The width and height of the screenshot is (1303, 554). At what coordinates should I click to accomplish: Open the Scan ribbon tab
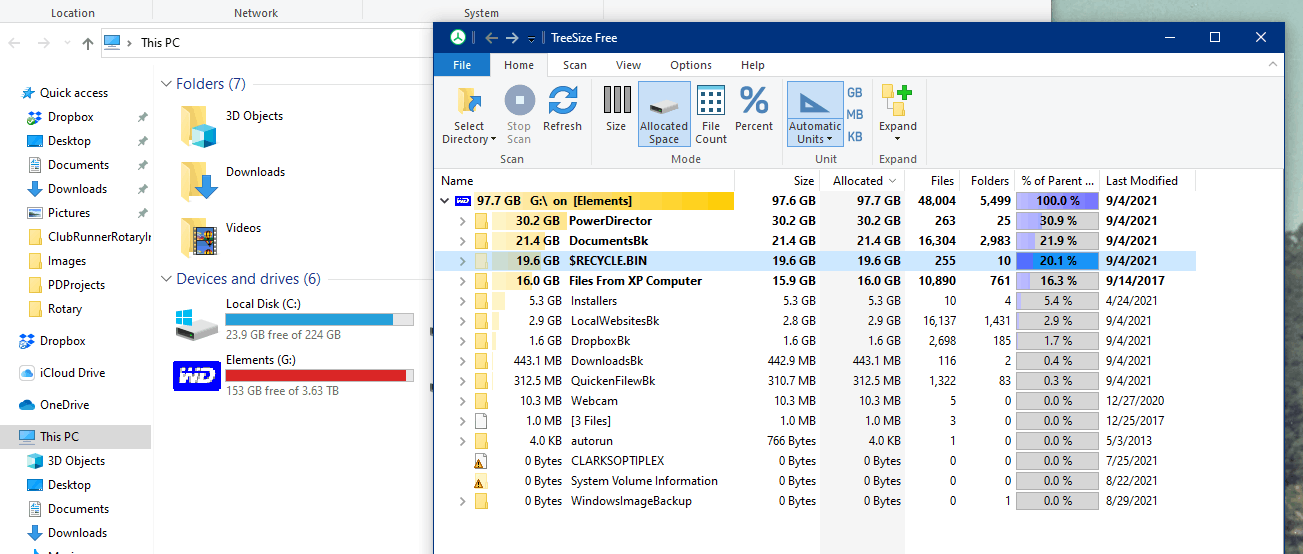575,65
